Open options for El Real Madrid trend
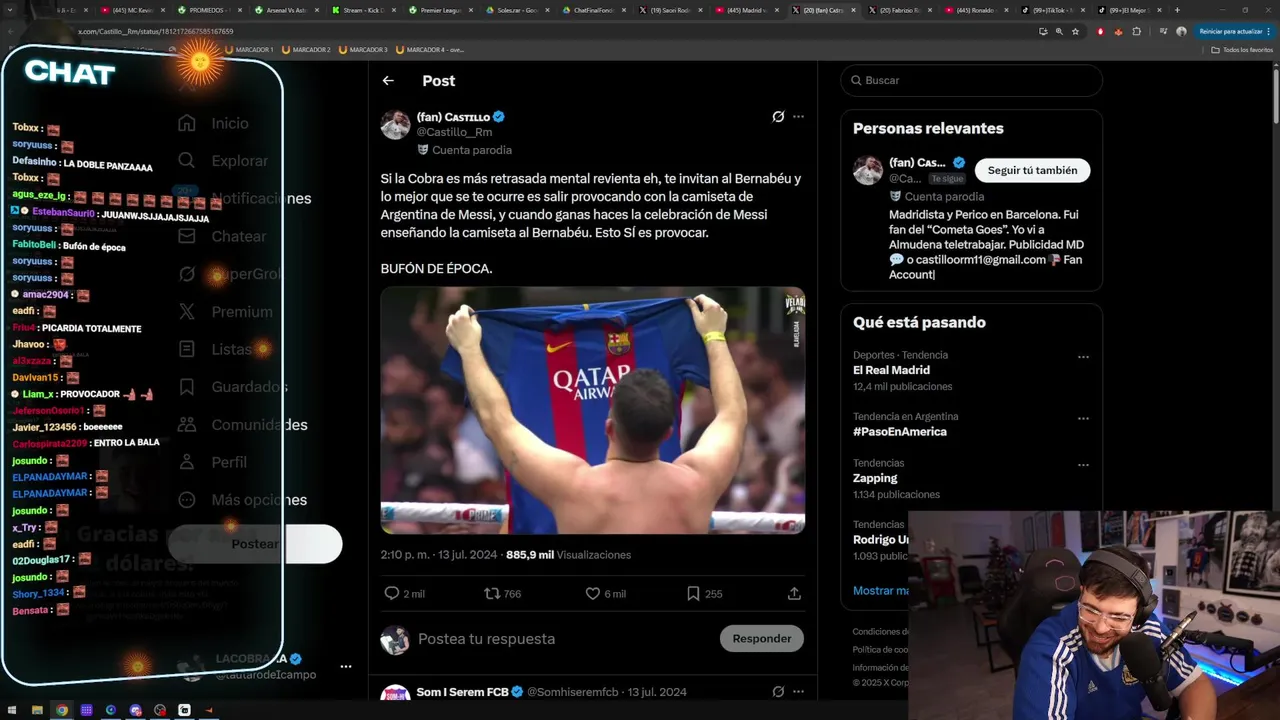The height and width of the screenshot is (720, 1280). pos(1083,357)
